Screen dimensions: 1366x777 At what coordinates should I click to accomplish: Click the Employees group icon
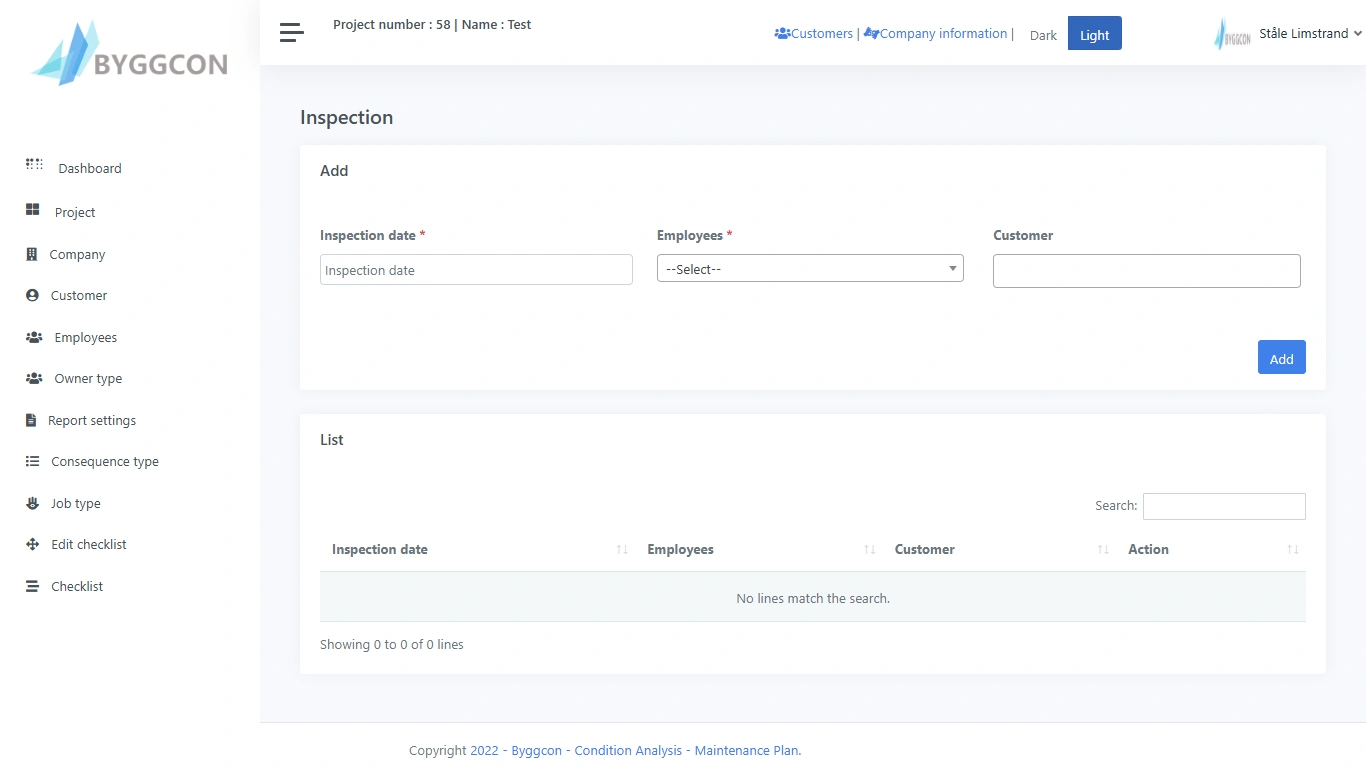tap(34, 337)
